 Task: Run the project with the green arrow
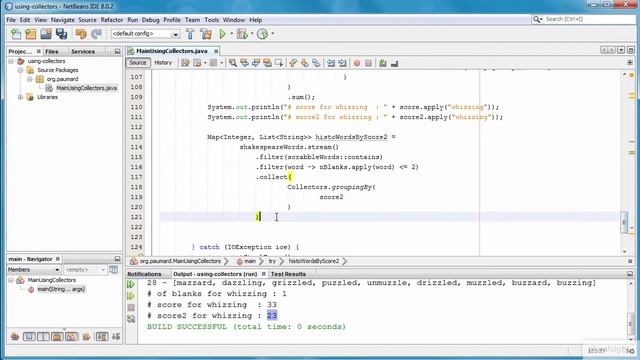click(222, 34)
